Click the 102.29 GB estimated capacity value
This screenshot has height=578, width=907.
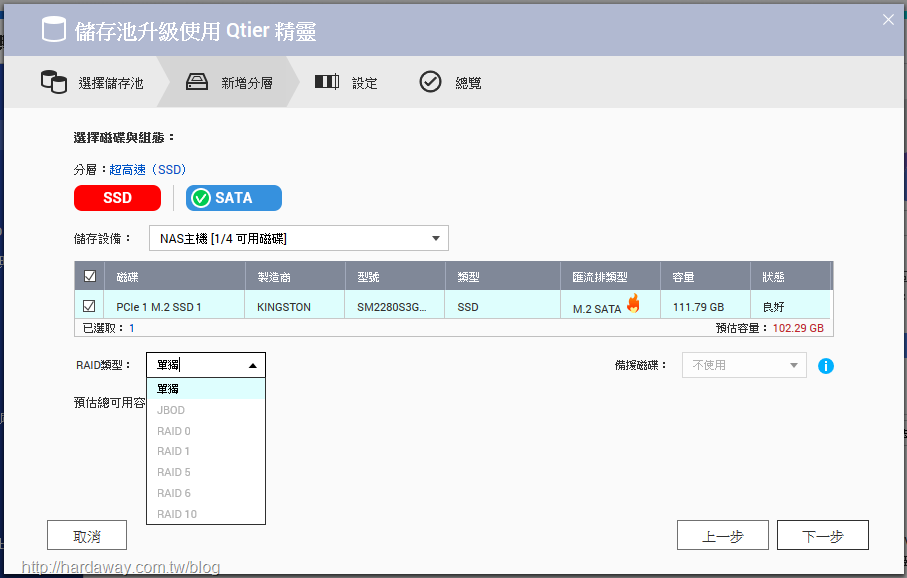(x=798, y=328)
